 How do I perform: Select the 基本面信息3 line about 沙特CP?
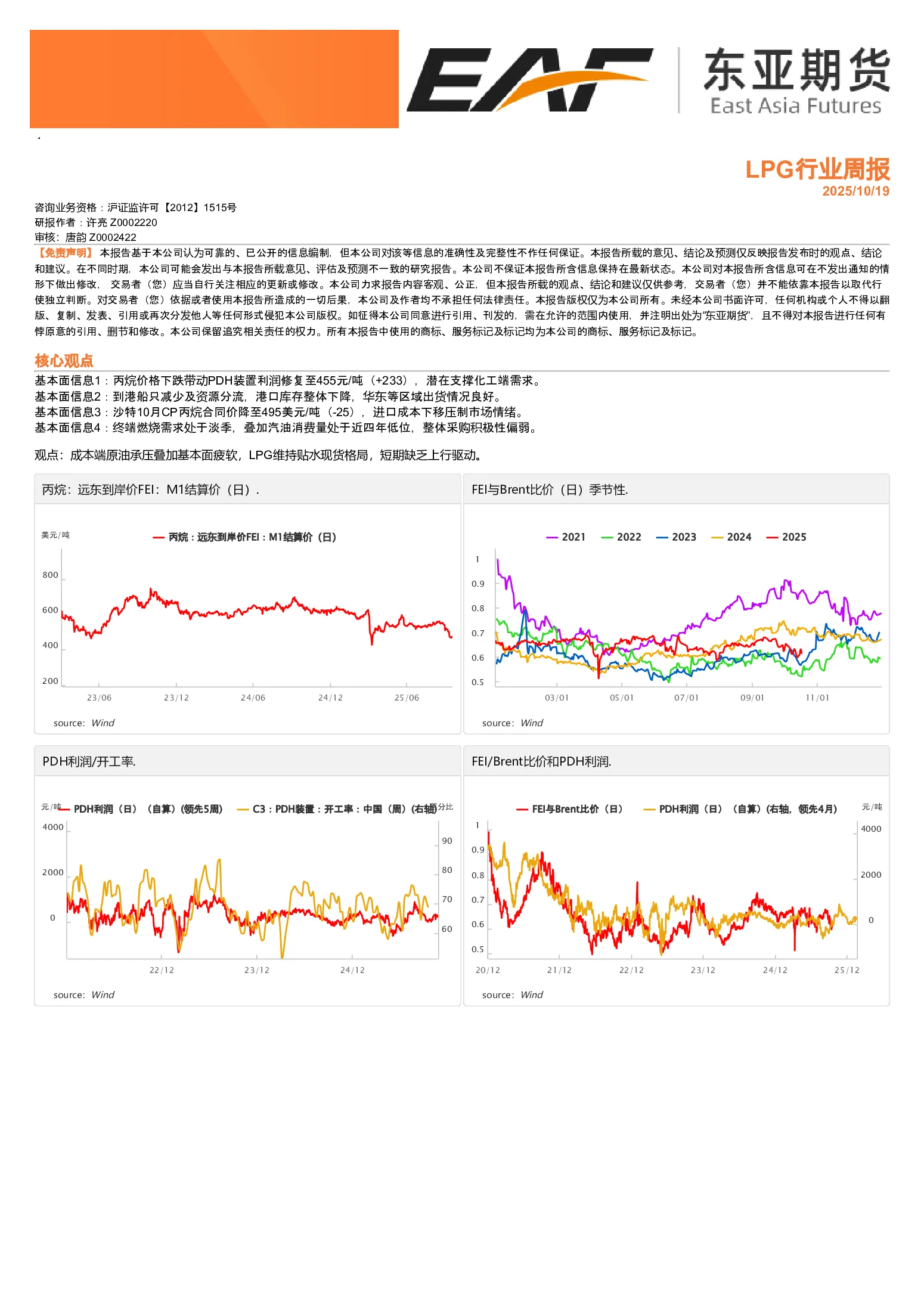[279, 412]
